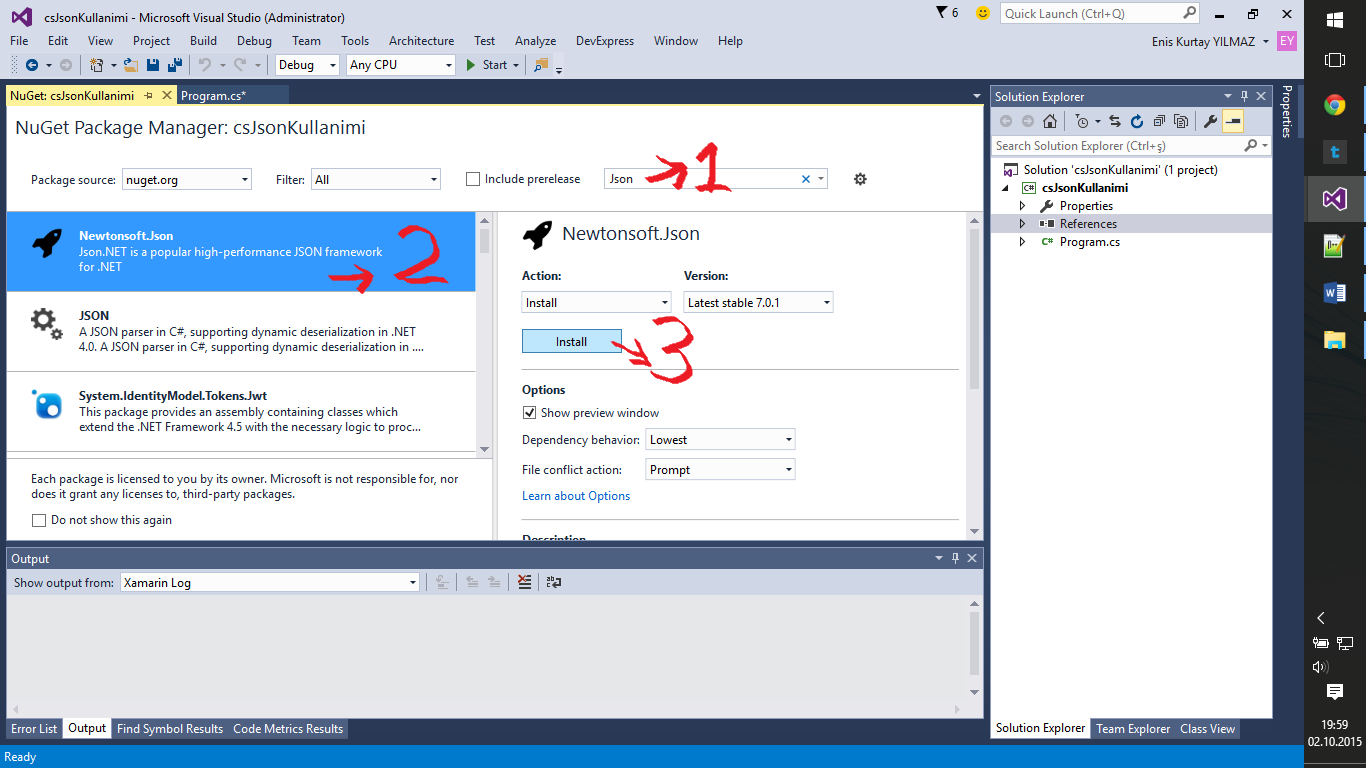Image resolution: width=1366 pixels, height=768 pixels.
Task: Click the Solution Explorer Home icon
Action: pos(1050,121)
